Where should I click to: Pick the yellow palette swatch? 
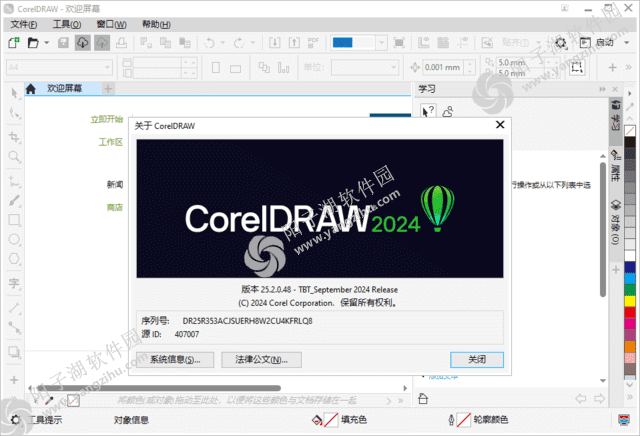point(630,301)
